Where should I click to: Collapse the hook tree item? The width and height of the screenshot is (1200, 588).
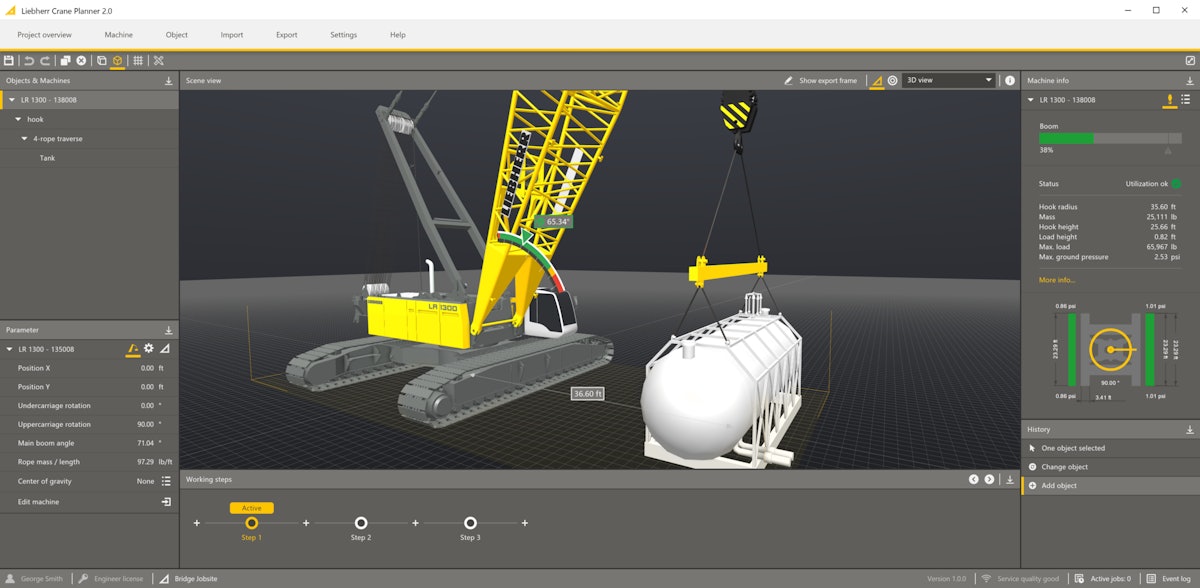tap(19, 119)
